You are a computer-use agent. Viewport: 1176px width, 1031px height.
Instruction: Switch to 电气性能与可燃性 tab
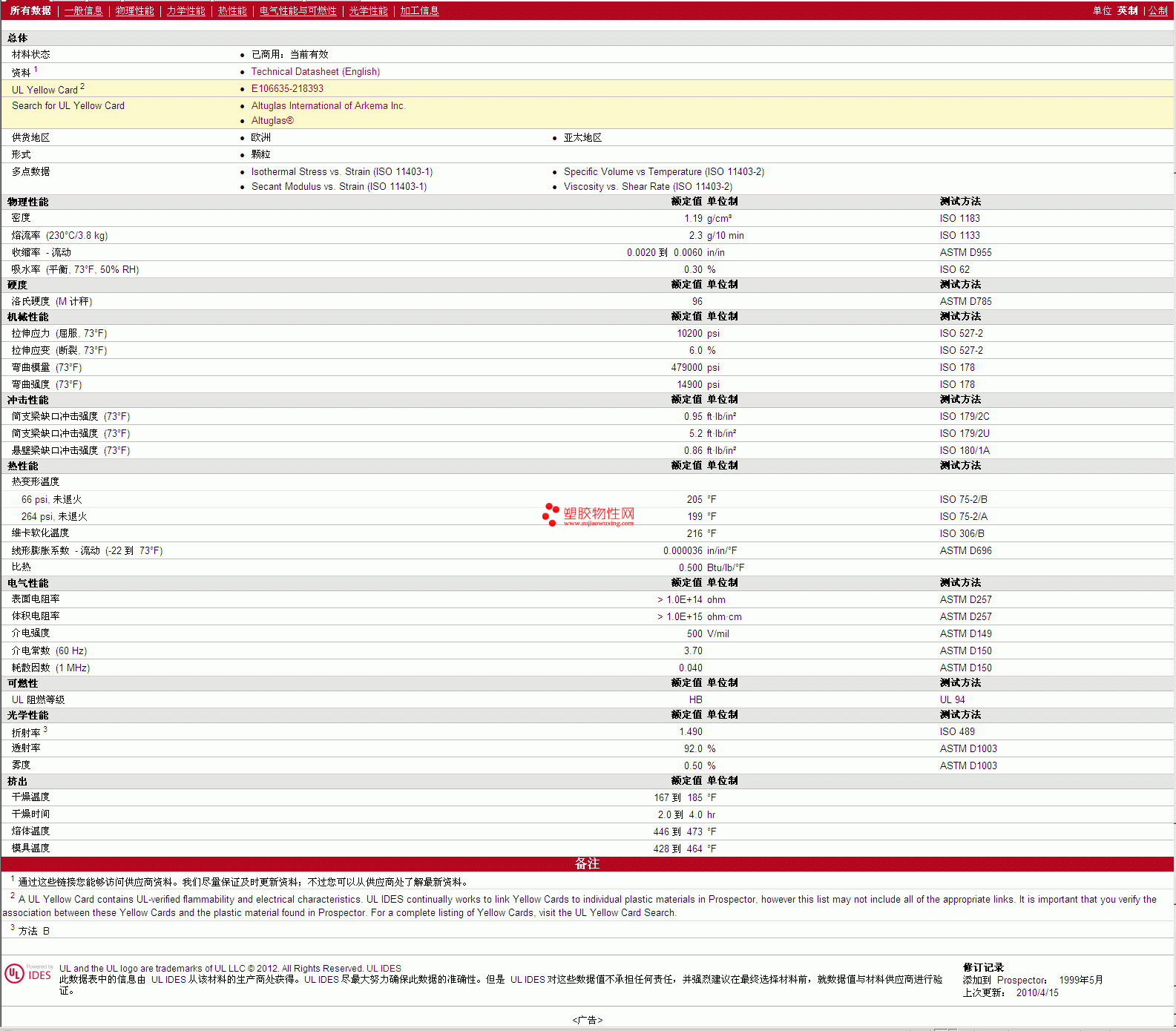click(298, 10)
